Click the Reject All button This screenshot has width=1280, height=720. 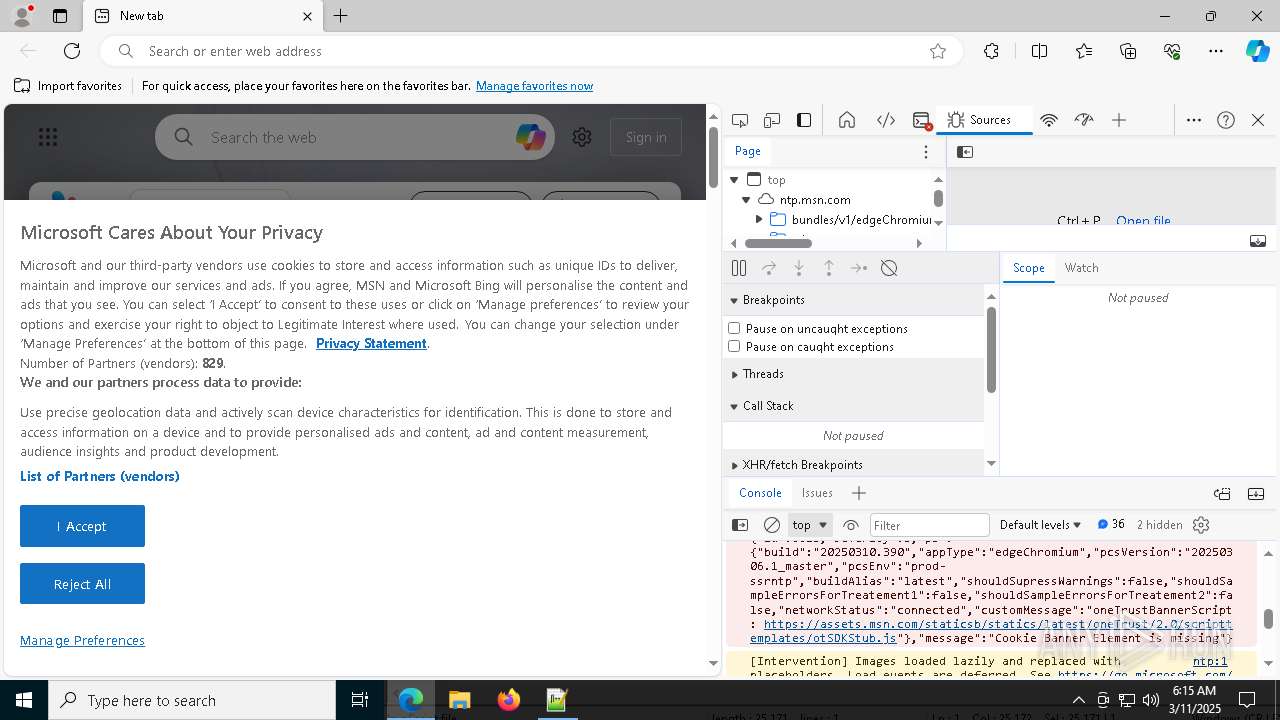point(82,584)
